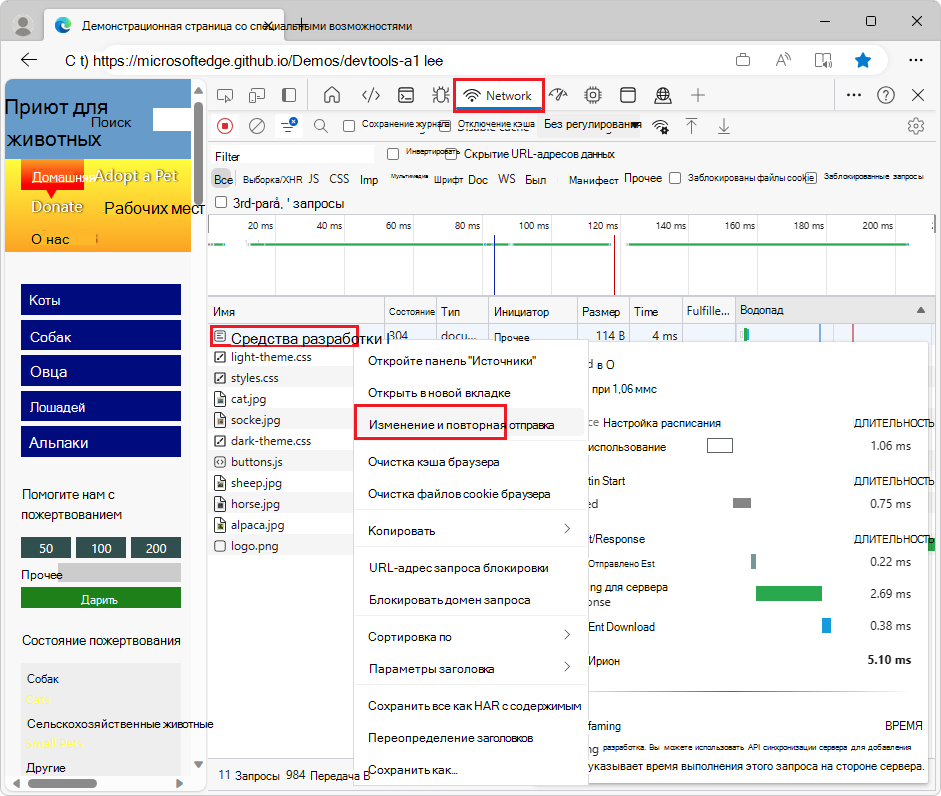Click the Имя column header
This screenshot has width=941, height=796.
[296, 311]
